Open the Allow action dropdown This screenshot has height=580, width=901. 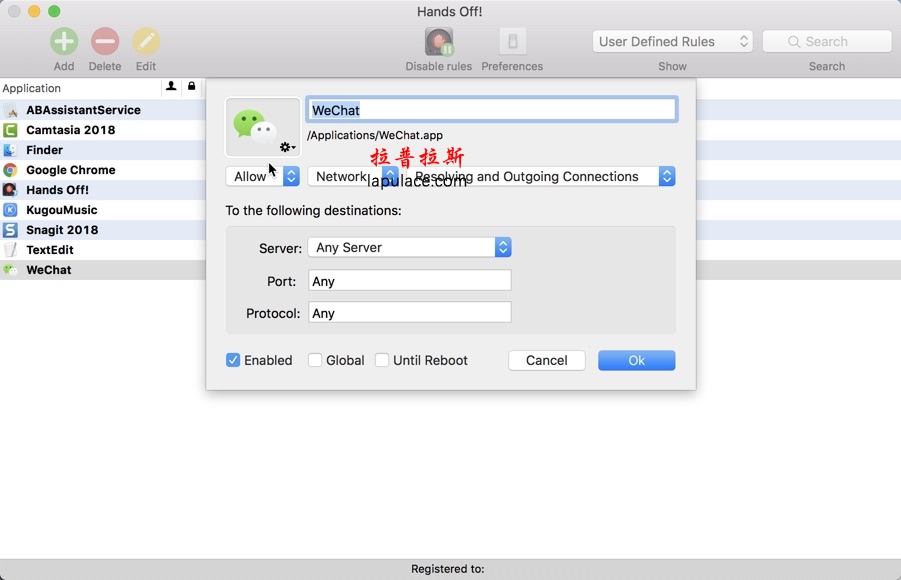pos(263,176)
